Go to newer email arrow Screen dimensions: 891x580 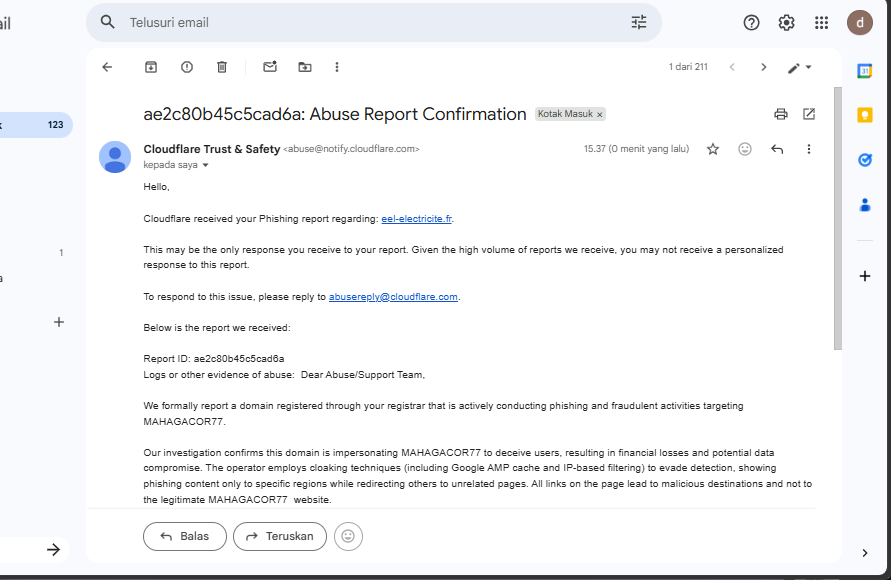click(x=732, y=67)
